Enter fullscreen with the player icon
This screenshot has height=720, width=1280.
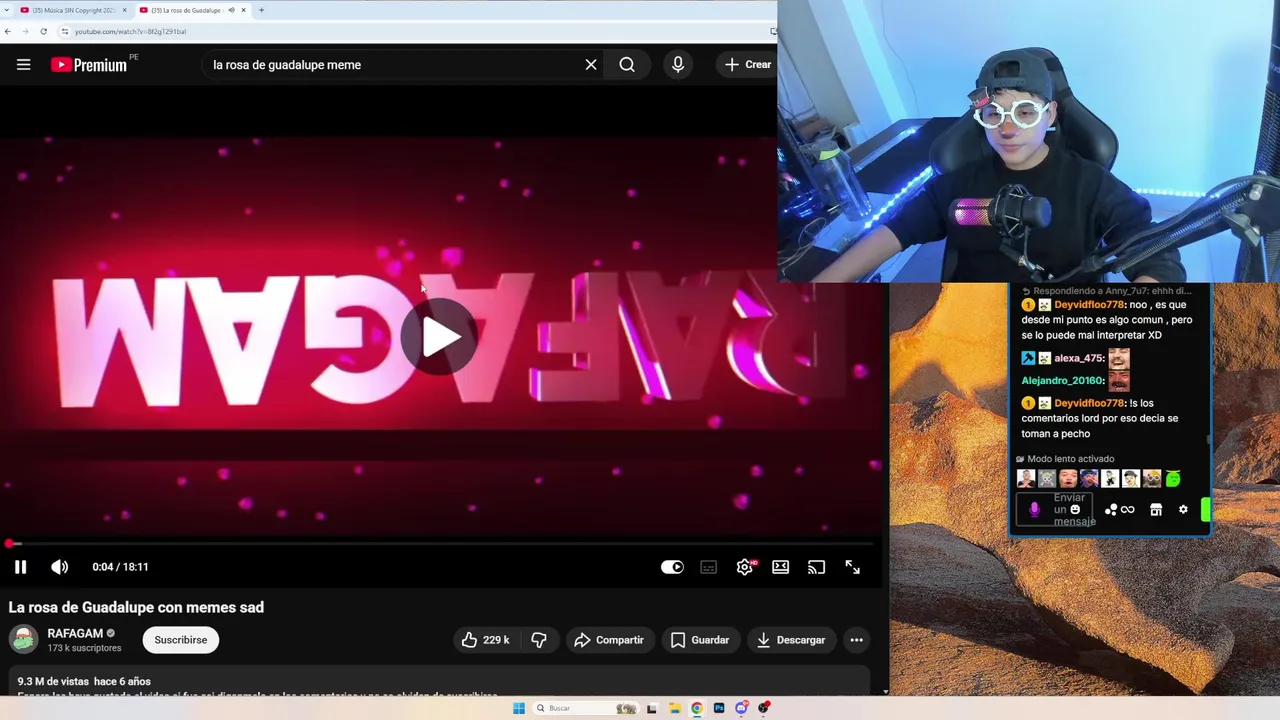(852, 567)
